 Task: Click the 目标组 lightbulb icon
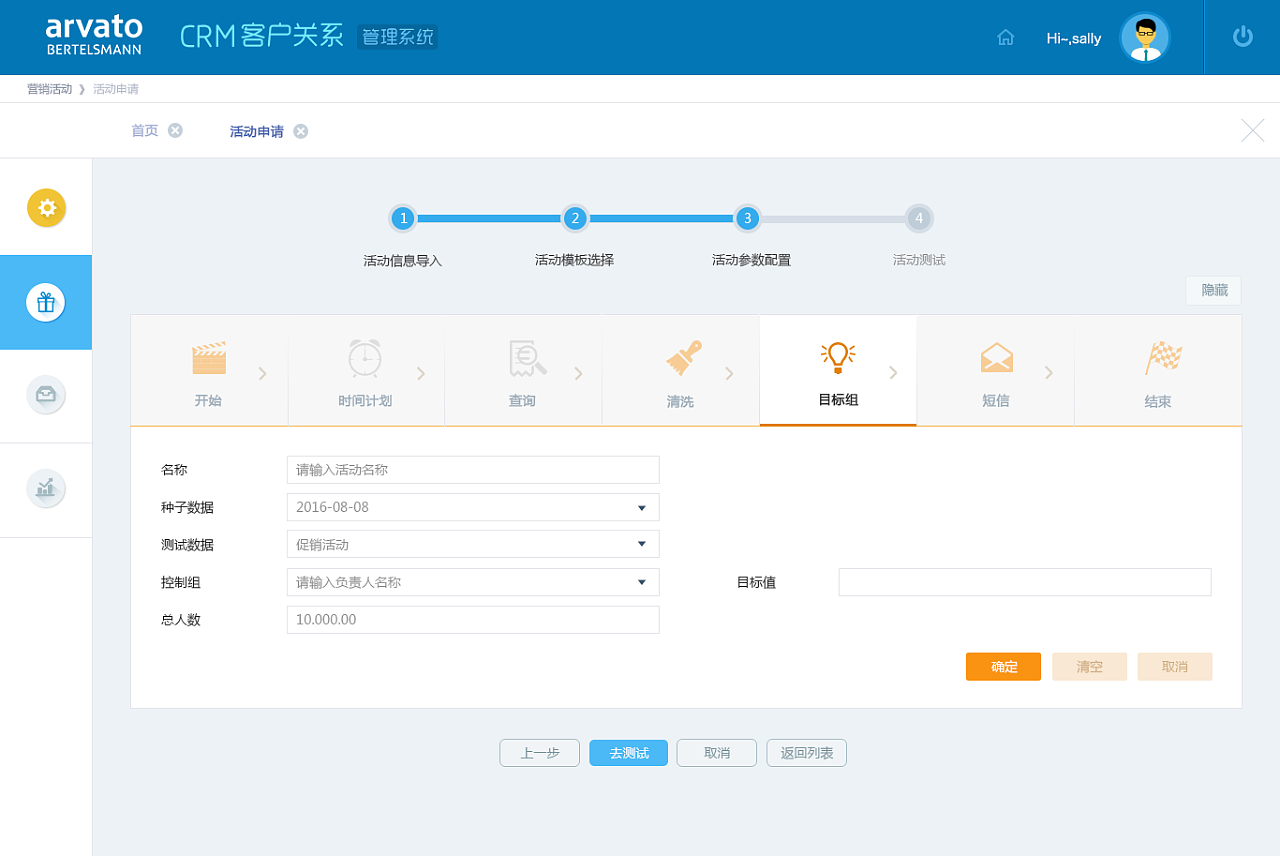pos(837,358)
